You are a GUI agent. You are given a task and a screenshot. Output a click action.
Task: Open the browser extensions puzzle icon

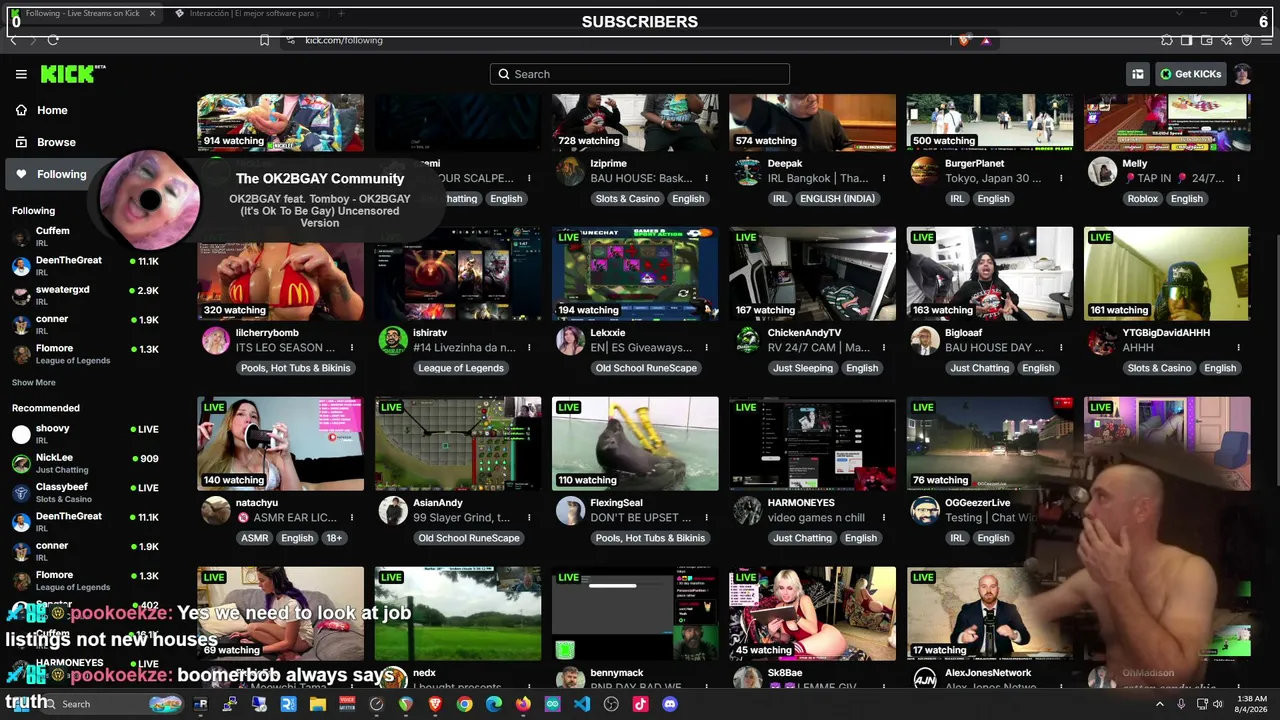[1167, 40]
